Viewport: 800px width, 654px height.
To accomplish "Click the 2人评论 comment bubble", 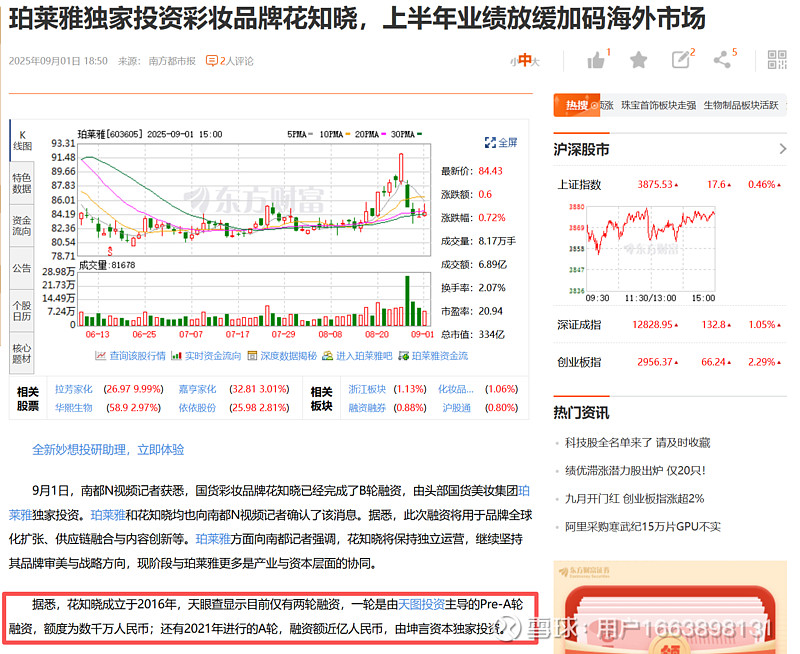I will click(230, 61).
